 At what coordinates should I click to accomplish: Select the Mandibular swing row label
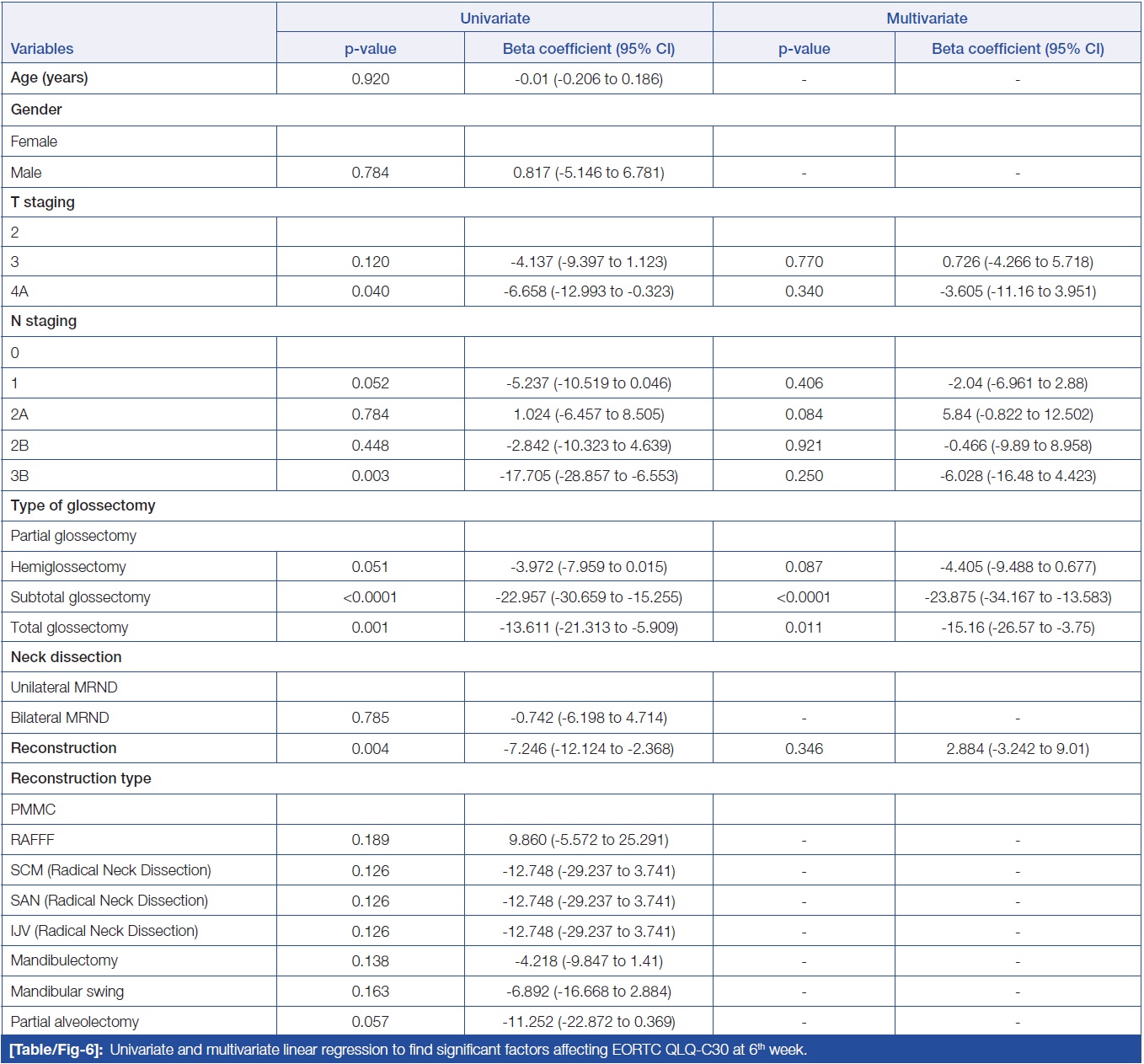click(67, 992)
